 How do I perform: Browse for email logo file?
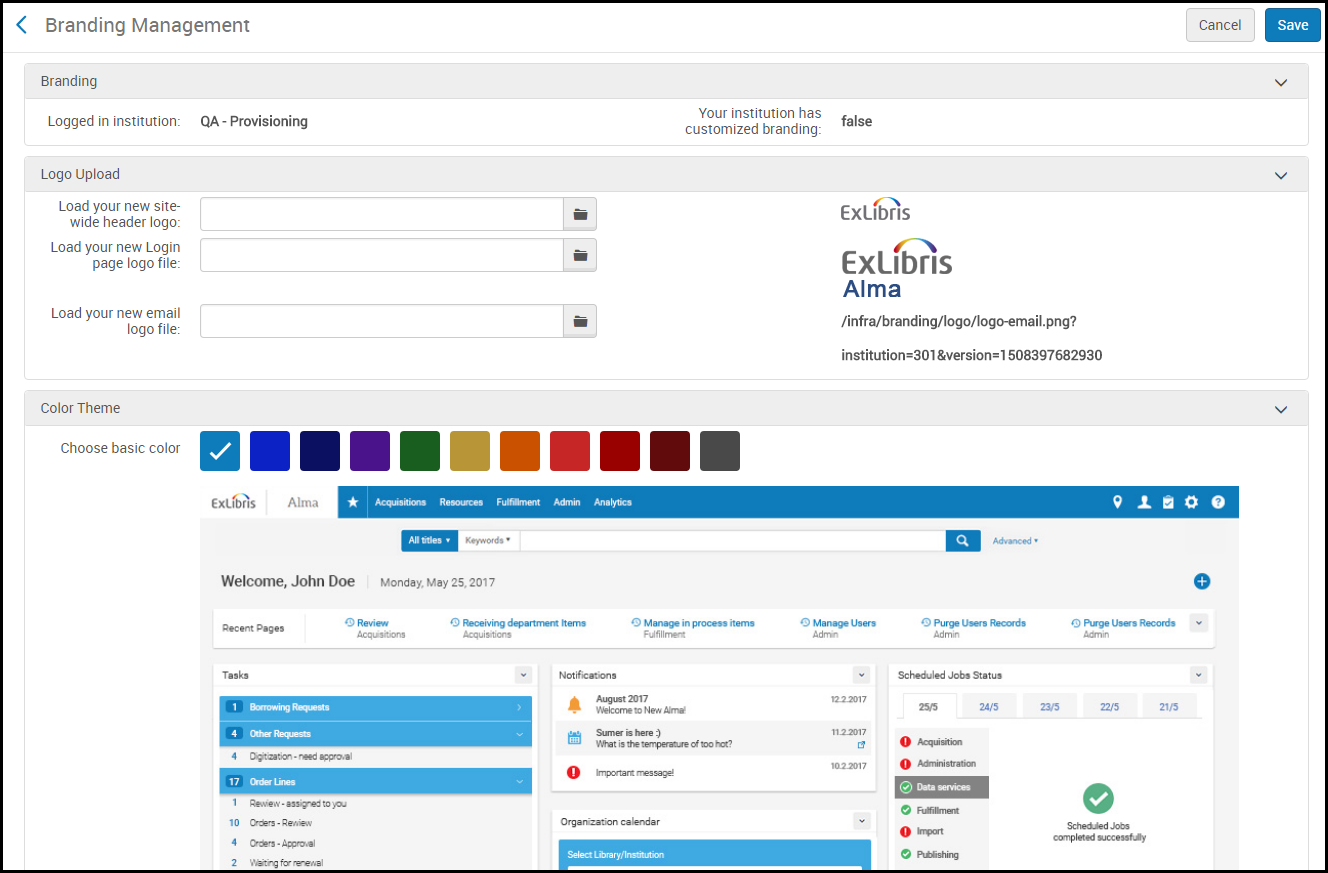tap(580, 321)
